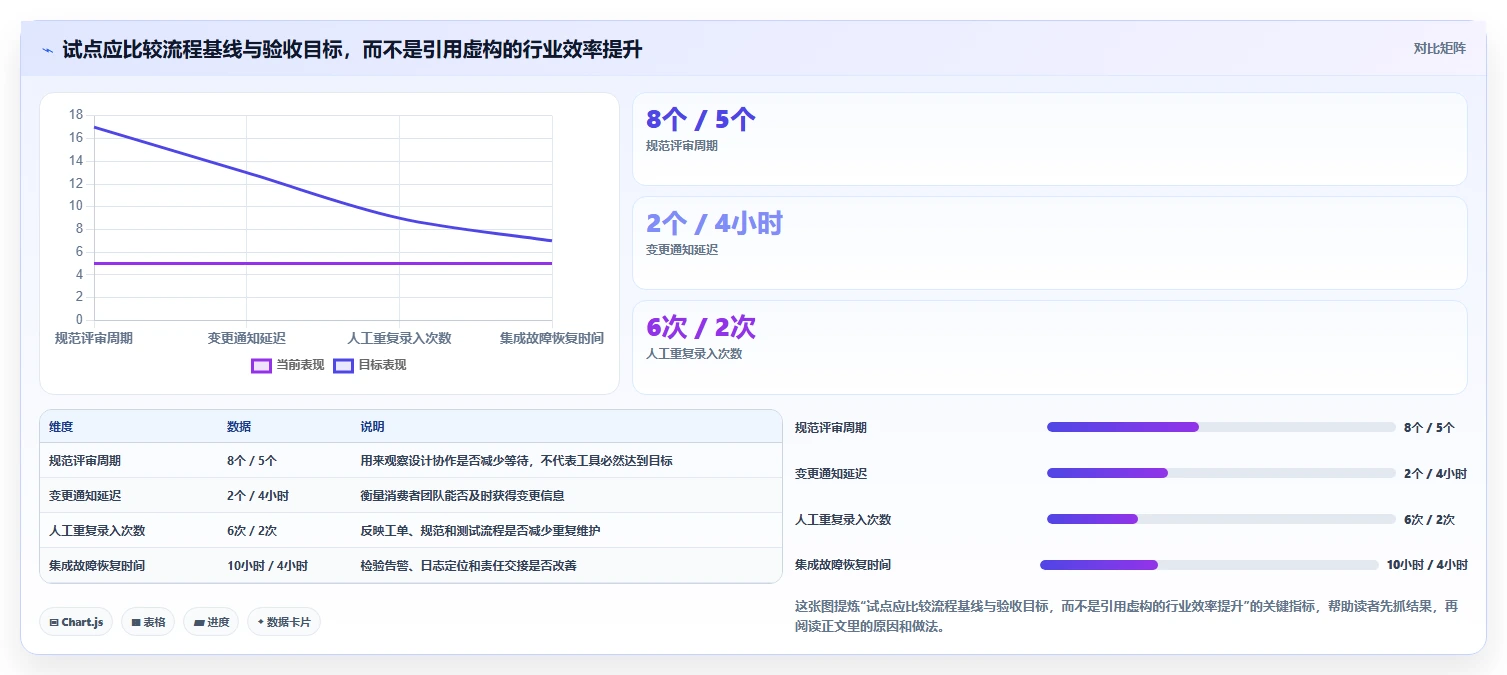Viewport: 1507px width, 675px height.
Task: Click the description 检验告警、日志定位和责任交接是否改善
Action: 468,565
